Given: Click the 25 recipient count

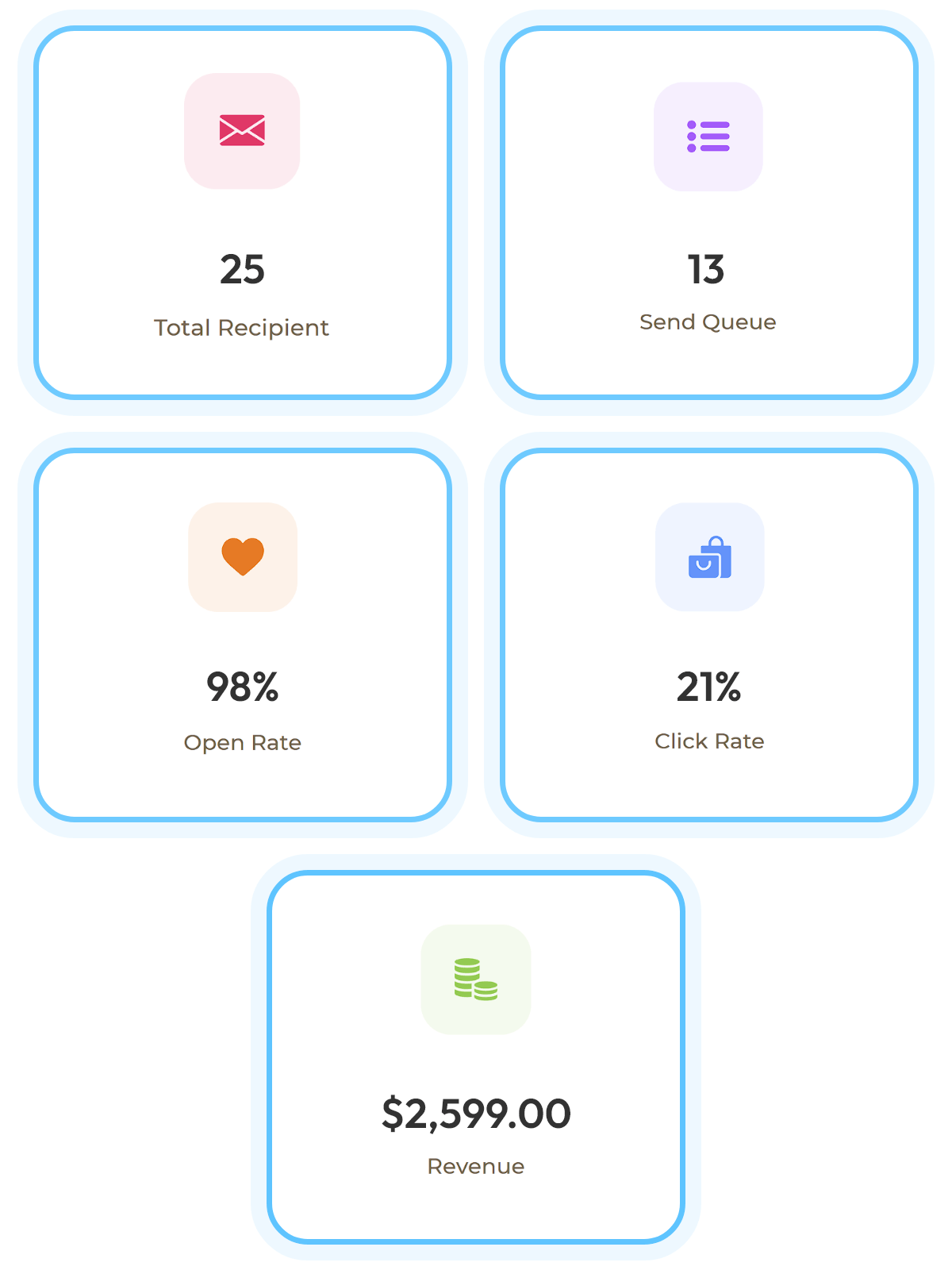Looking at the screenshot, I should tap(242, 270).
